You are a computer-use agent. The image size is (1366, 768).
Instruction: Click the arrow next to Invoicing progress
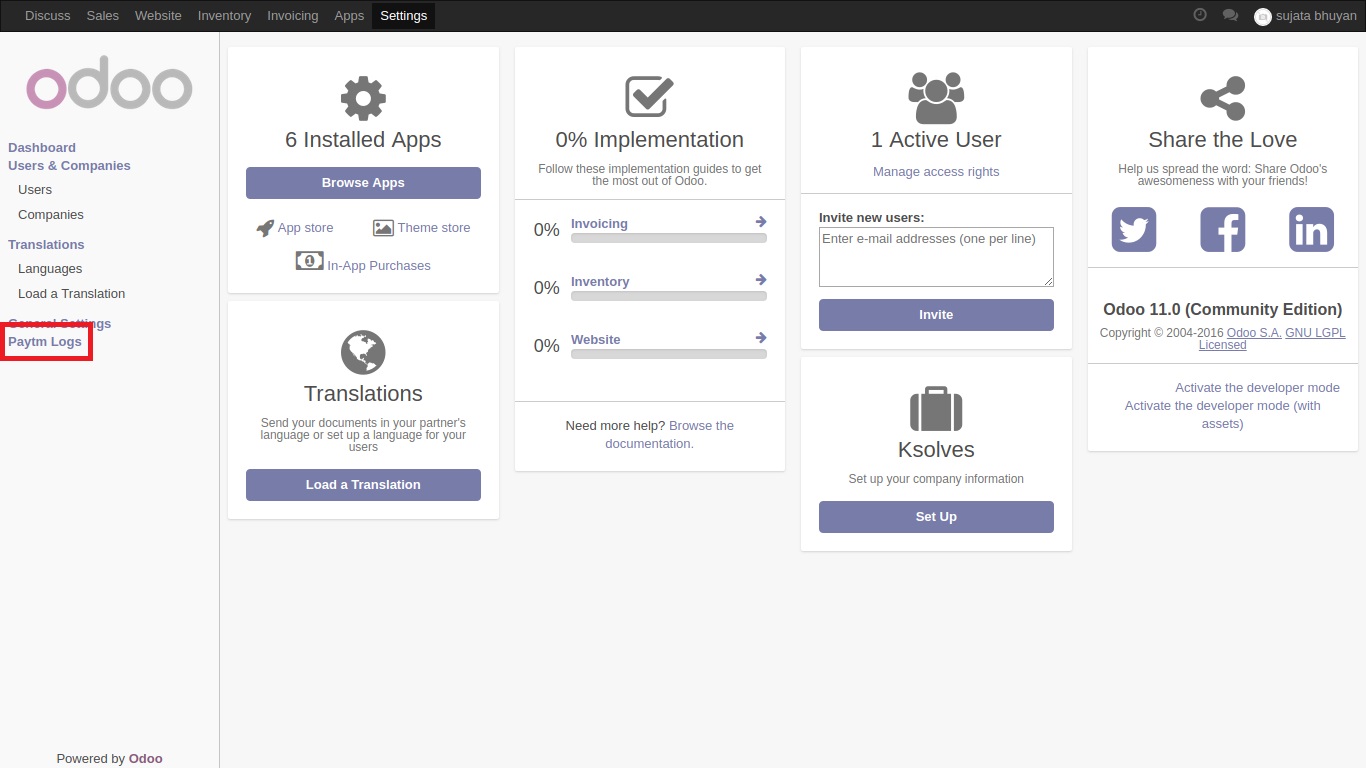[761, 222]
